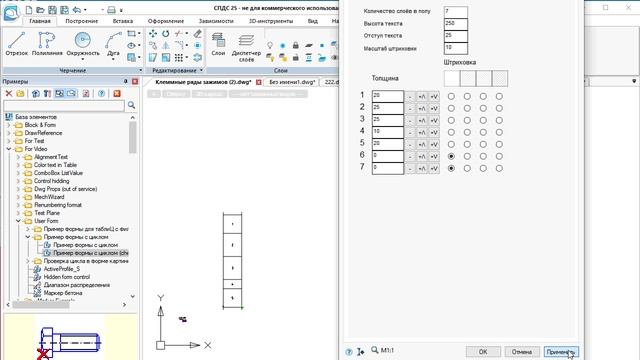Click the lightbulb layer on/off icon
This screenshot has width=640, height=360.
270,45
